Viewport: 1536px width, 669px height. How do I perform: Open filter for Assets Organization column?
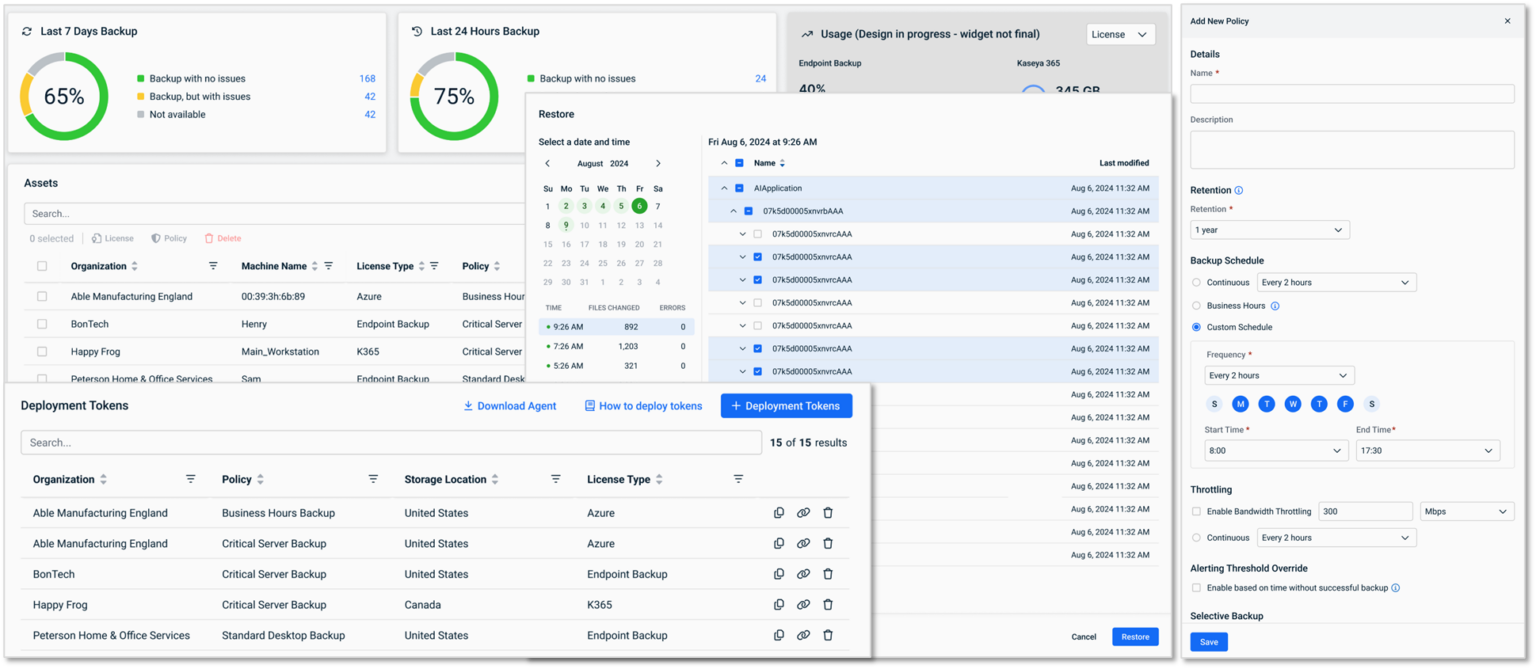[213, 266]
